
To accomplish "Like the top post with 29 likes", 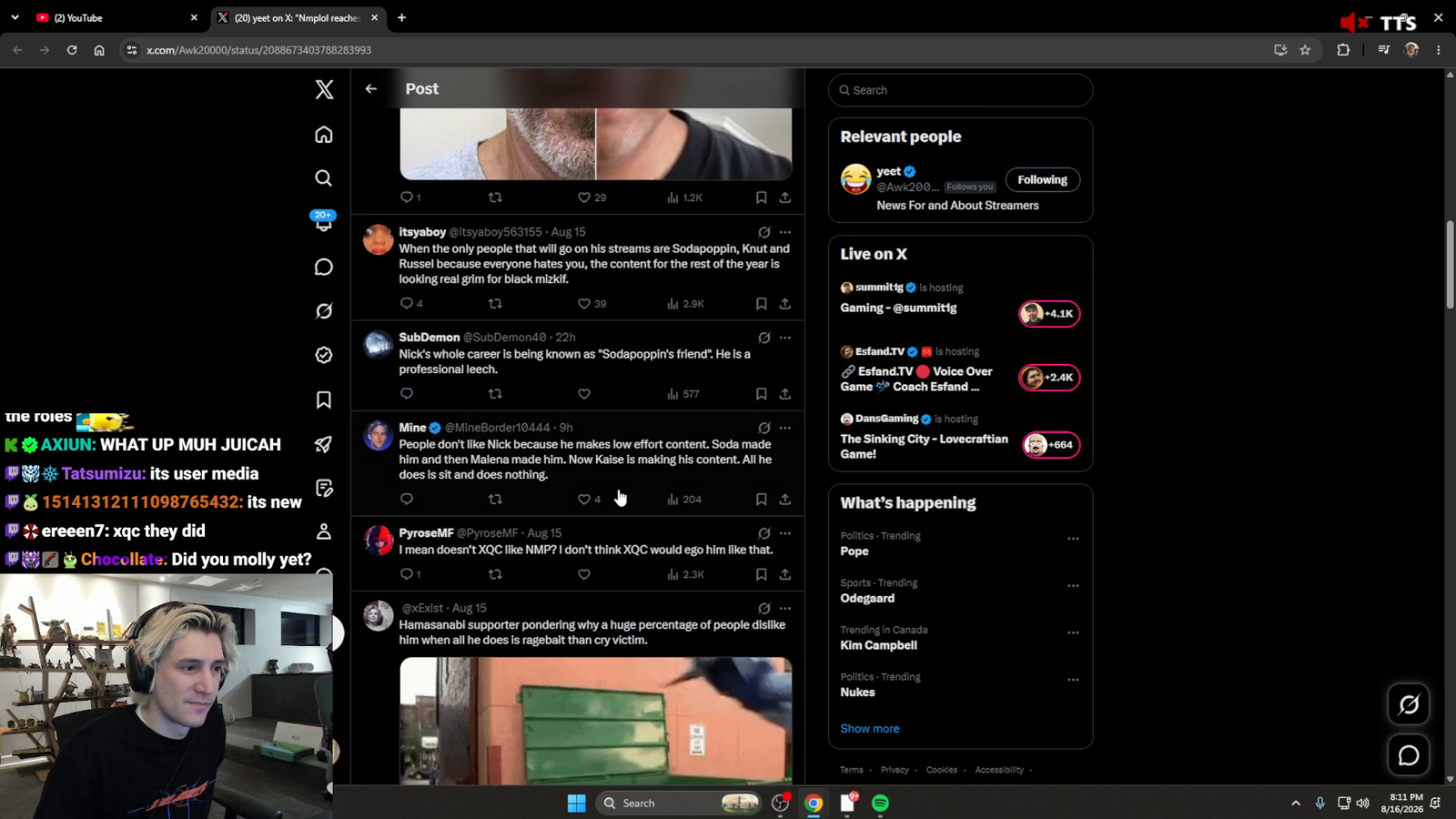I will coord(591,197).
